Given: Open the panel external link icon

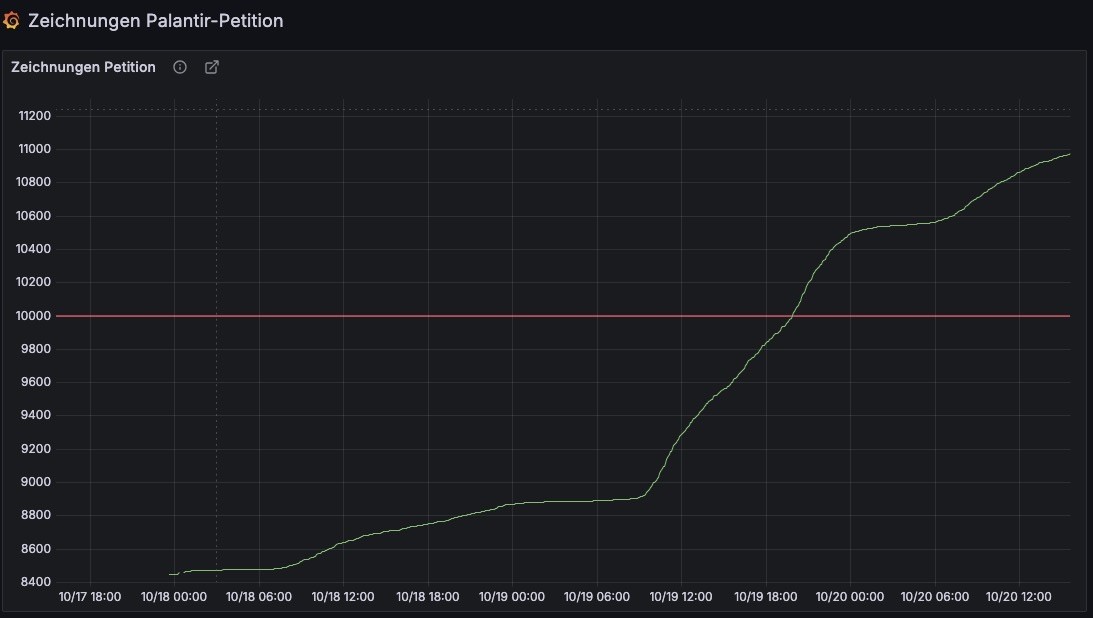Looking at the screenshot, I should tap(212, 67).
